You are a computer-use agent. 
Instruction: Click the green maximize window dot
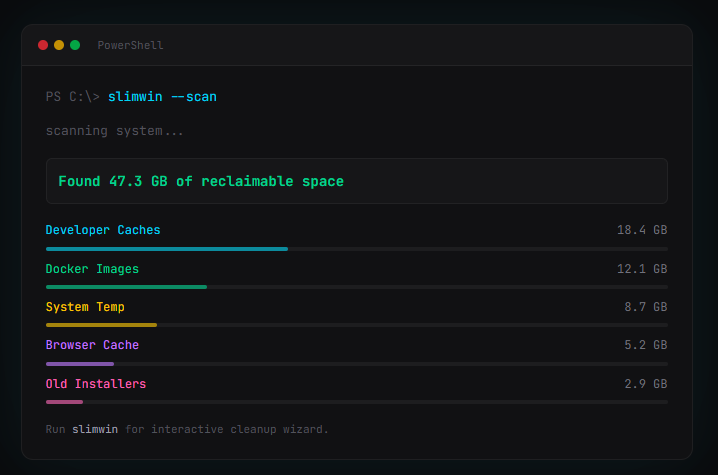[75, 45]
